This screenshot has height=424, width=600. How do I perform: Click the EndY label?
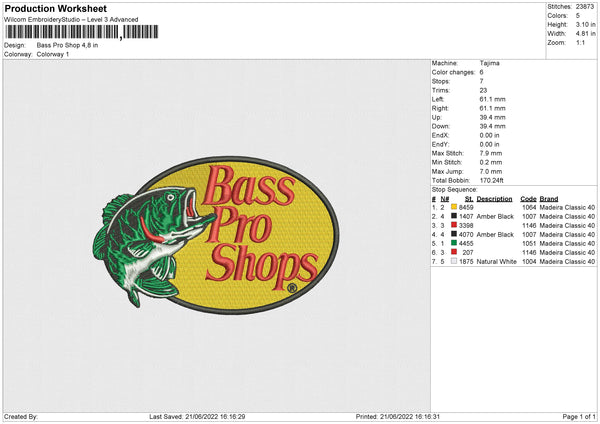[x=440, y=144]
